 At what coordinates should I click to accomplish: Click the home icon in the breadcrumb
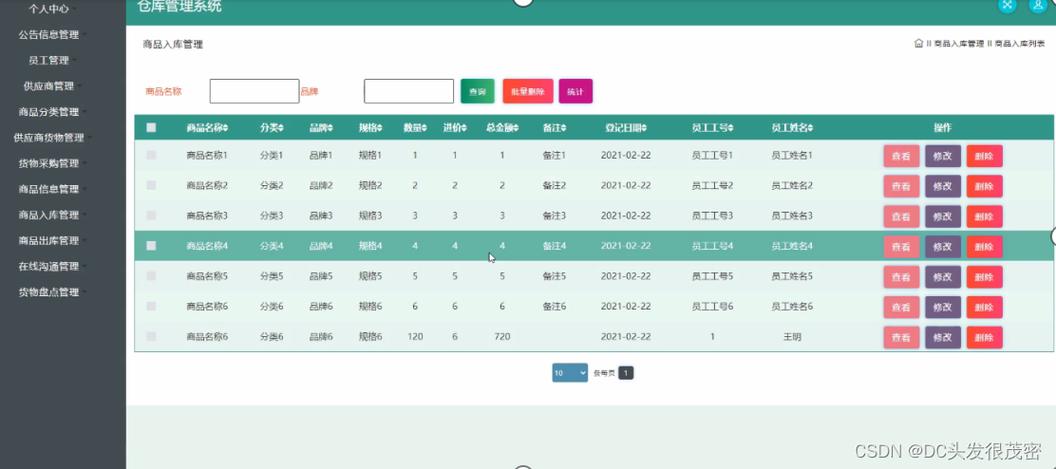[918, 44]
